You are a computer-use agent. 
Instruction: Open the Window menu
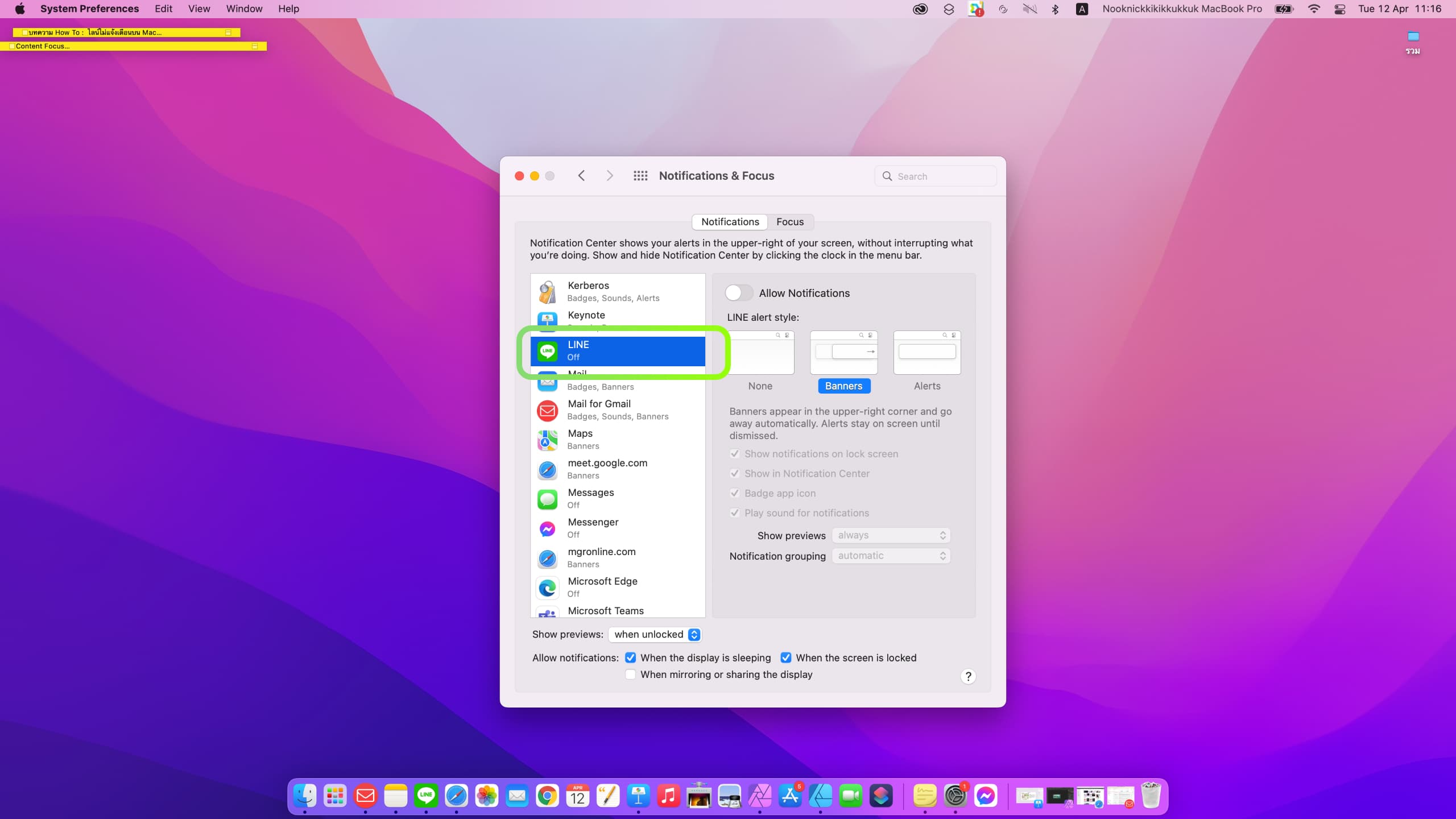point(244,9)
